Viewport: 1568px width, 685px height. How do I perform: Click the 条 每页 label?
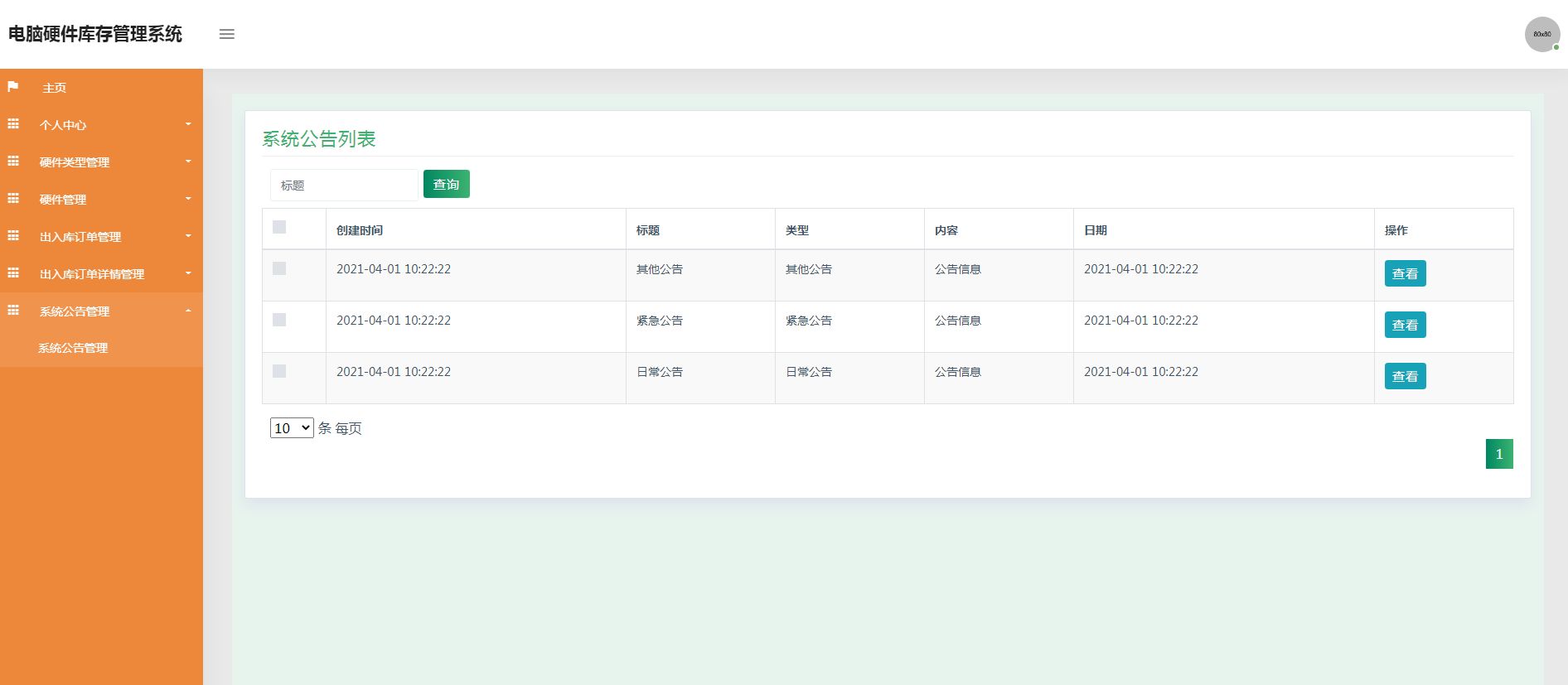coord(340,428)
